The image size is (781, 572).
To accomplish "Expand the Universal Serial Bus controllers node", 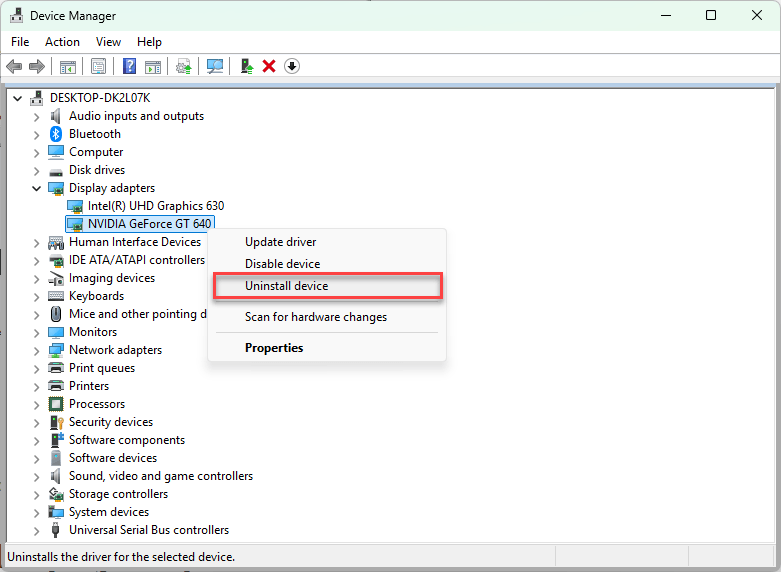I will click(x=36, y=530).
